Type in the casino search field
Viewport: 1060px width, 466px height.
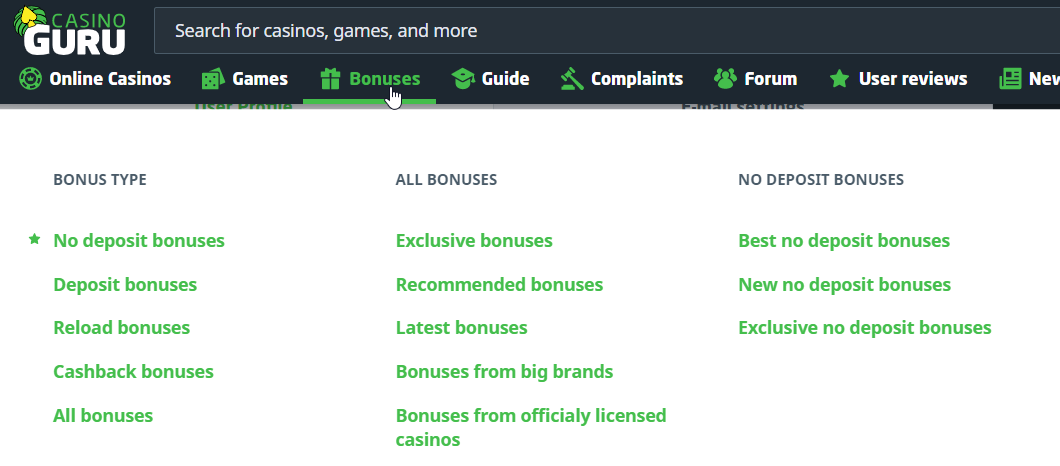(x=600, y=31)
